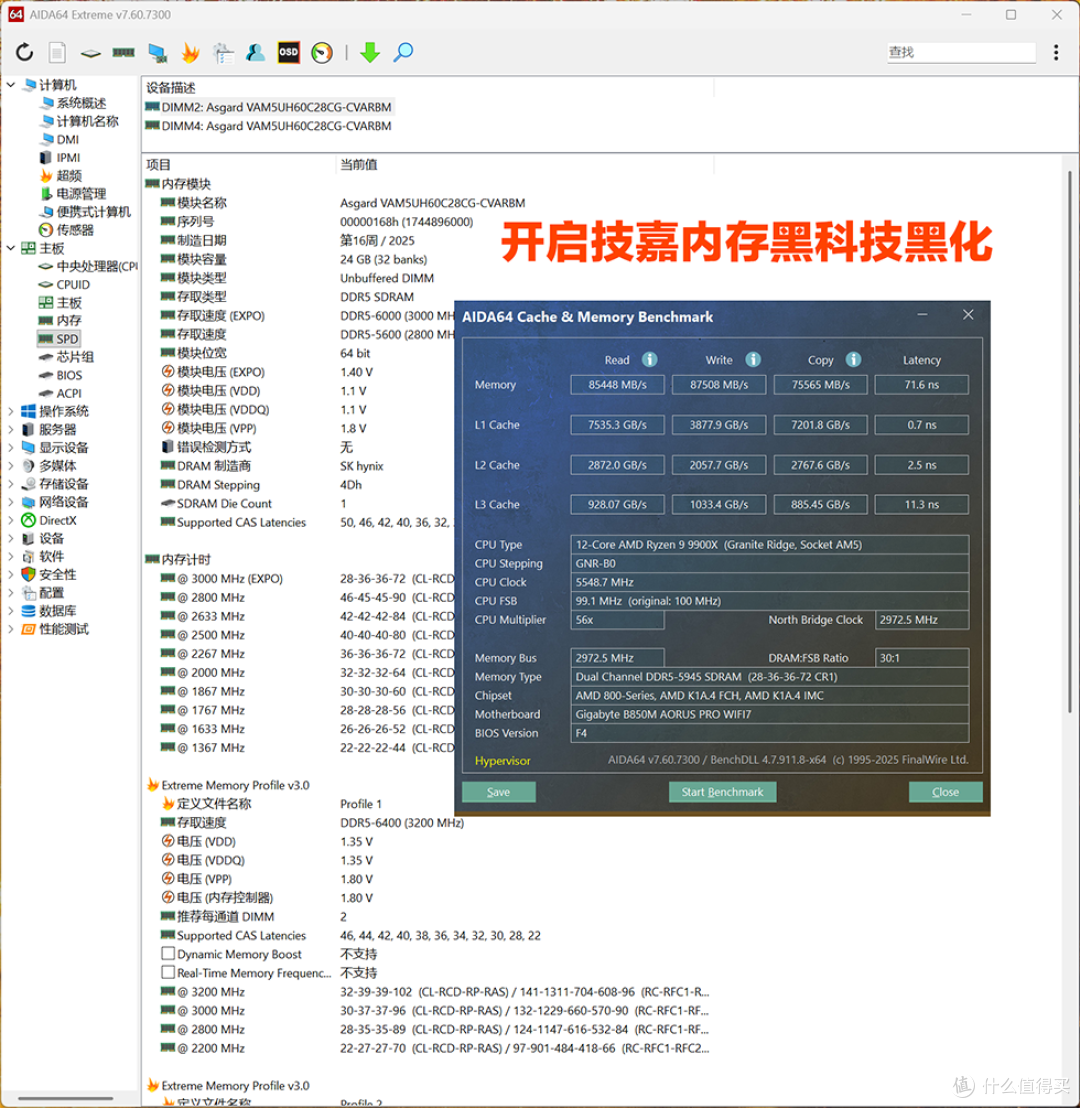Click the user profile toolbar icon
The image size is (1080, 1108).
pos(255,52)
